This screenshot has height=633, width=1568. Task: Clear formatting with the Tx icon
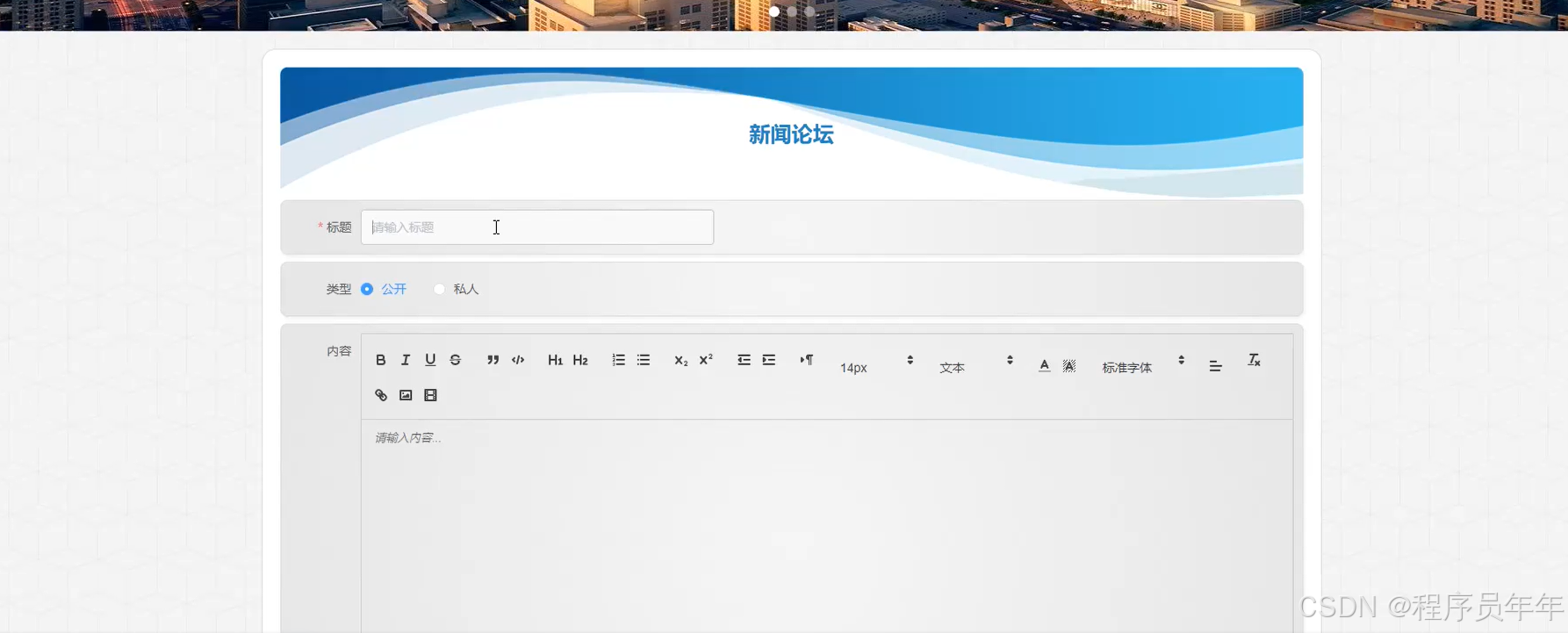pyautogui.click(x=1254, y=360)
